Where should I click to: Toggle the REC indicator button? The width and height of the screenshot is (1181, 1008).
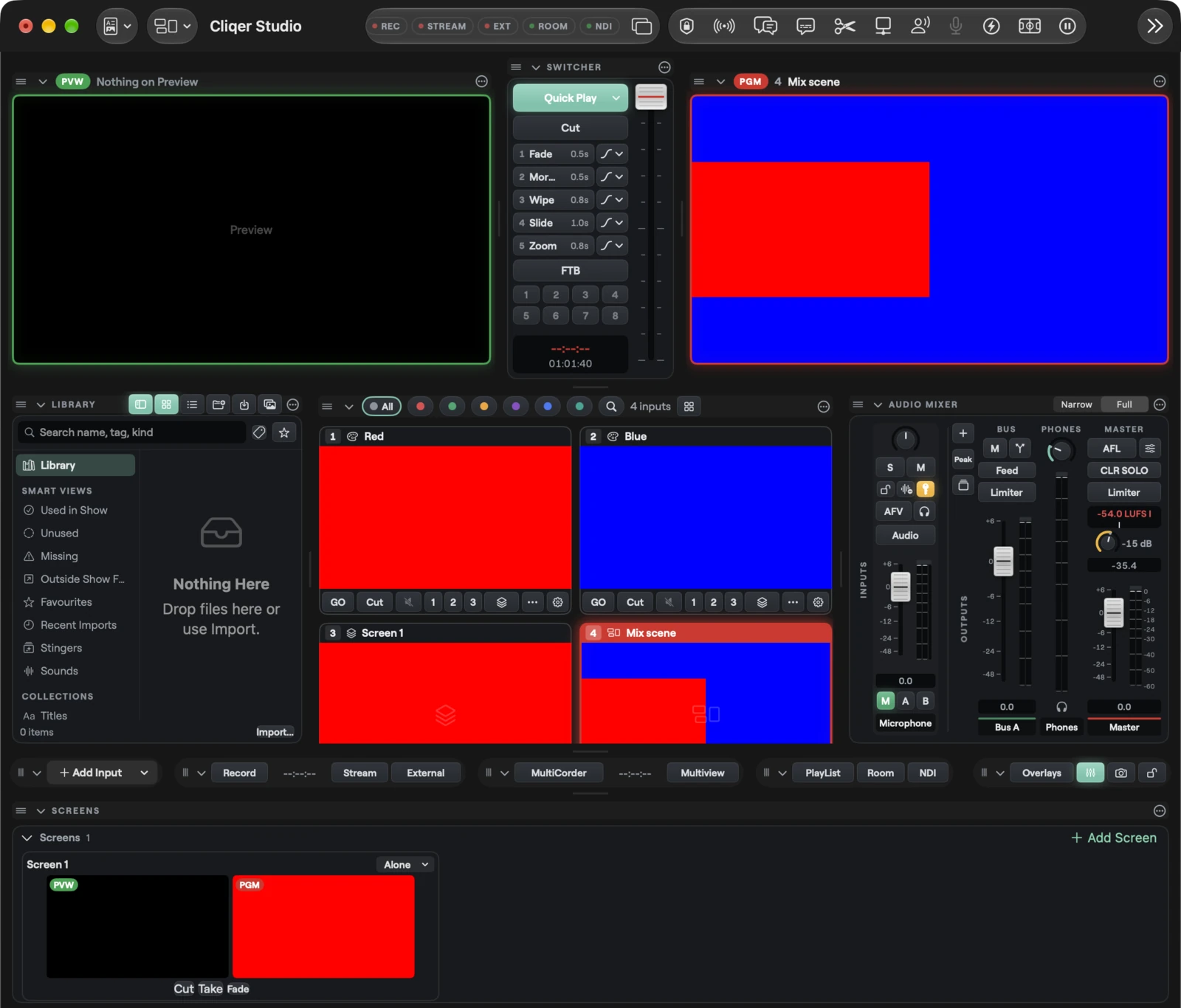[386, 27]
